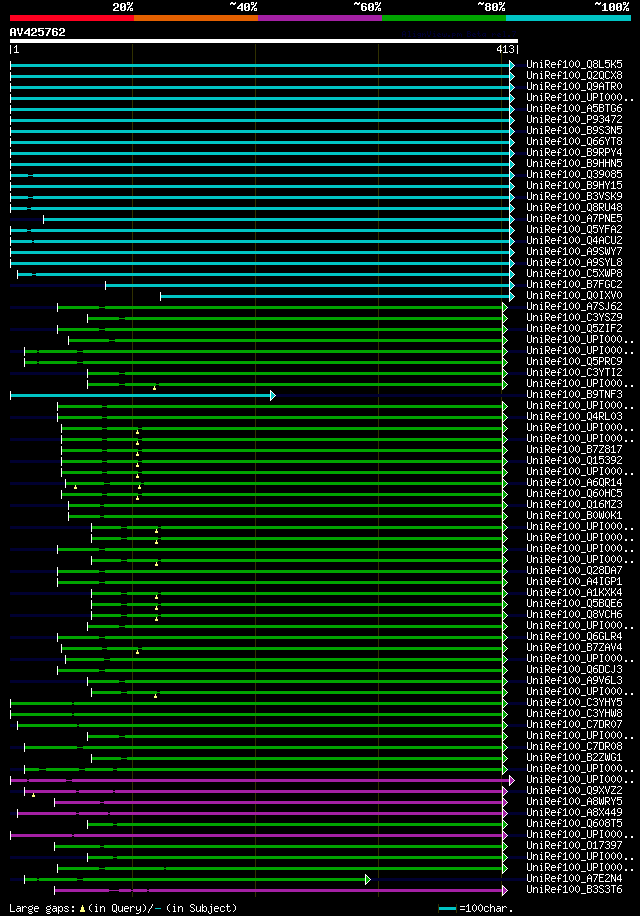This screenshot has height=916, width=640.
Task: Open hit UniRef100_Q5PRC9
Action: tap(574, 362)
